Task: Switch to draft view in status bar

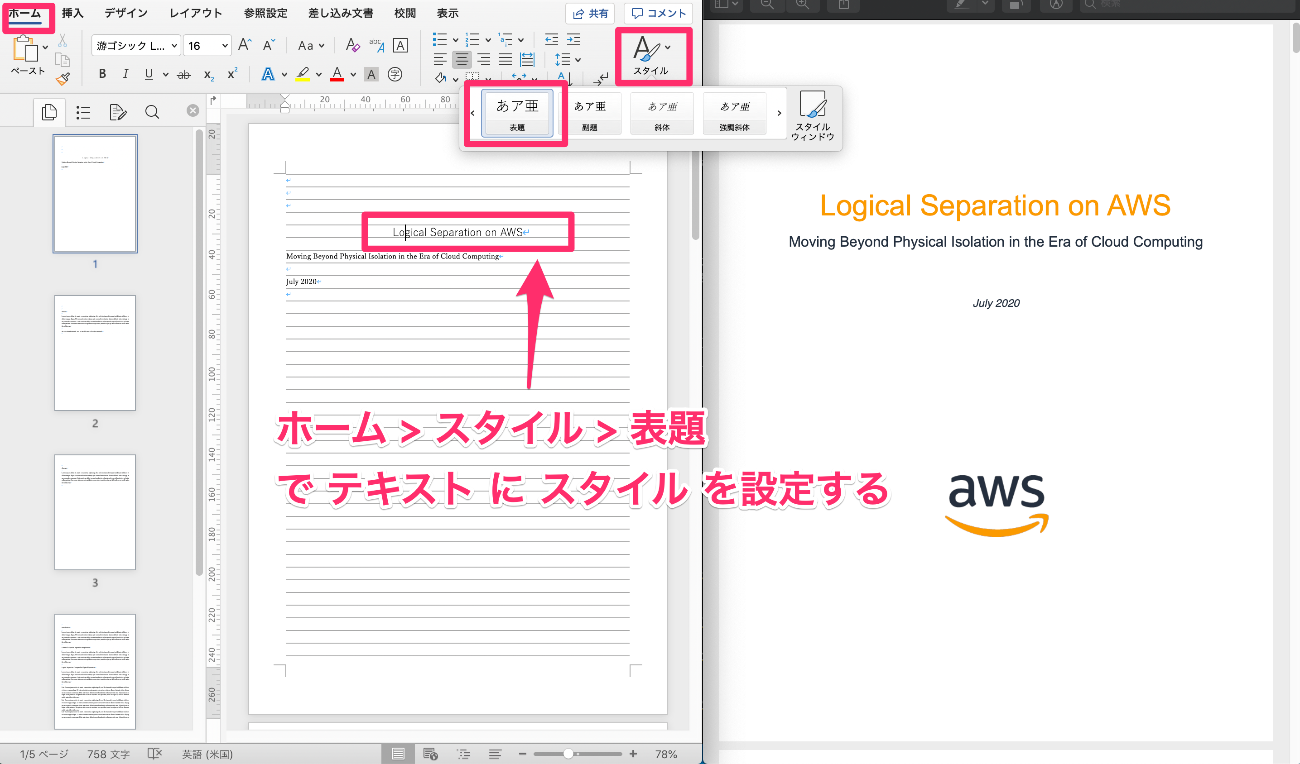Action: pyautogui.click(x=495, y=754)
